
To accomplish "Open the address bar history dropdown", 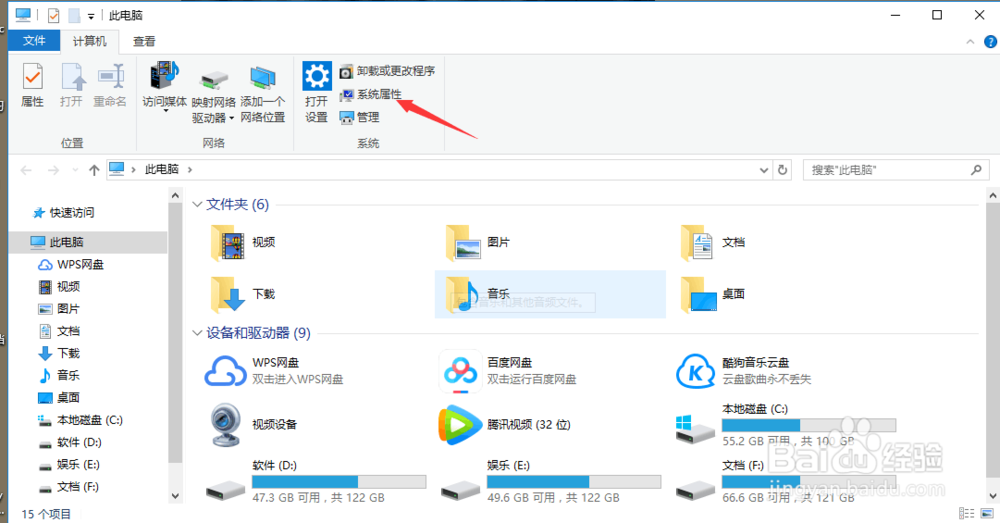I will click(763, 170).
